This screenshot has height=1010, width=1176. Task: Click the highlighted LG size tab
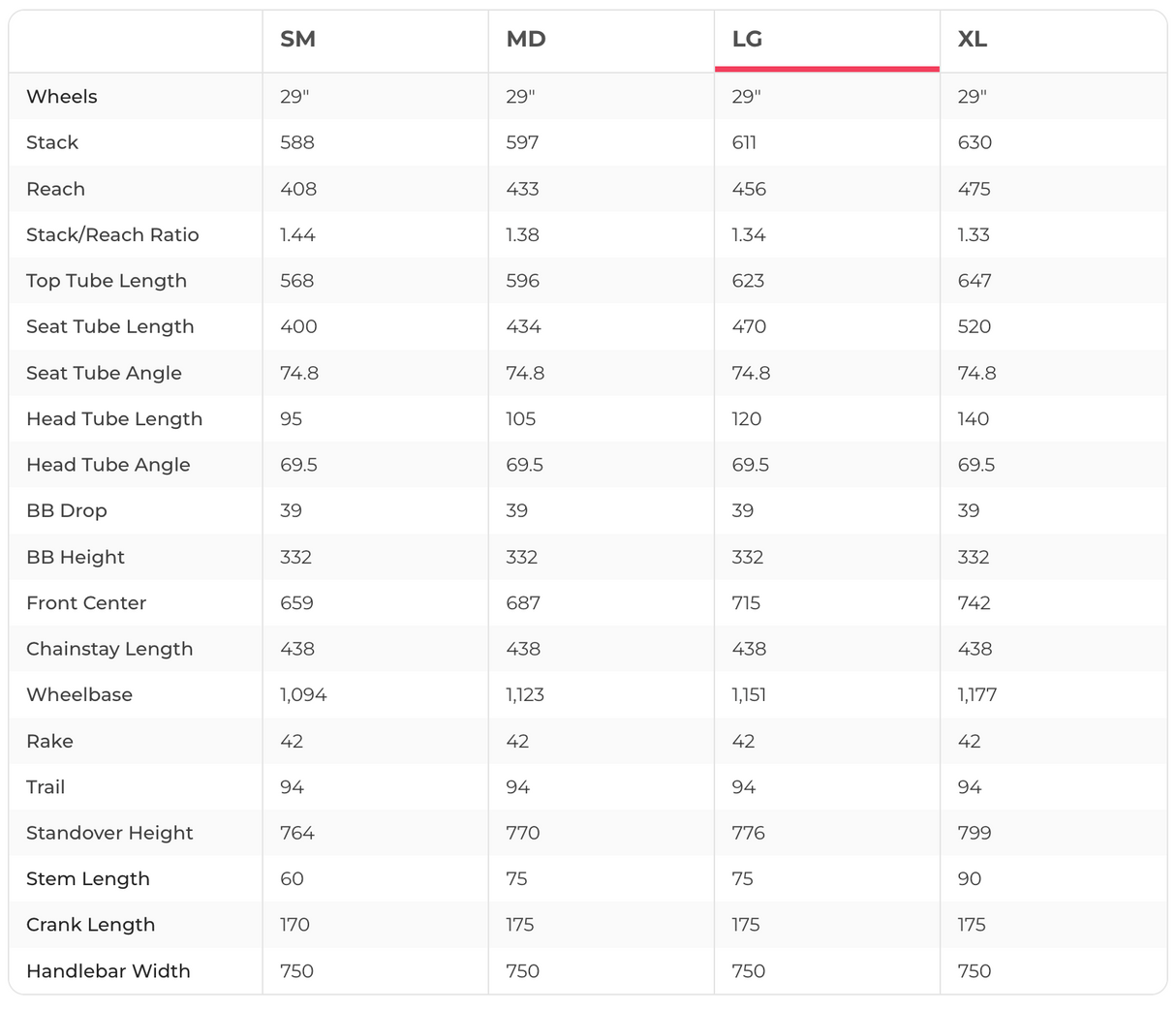[x=747, y=40]
